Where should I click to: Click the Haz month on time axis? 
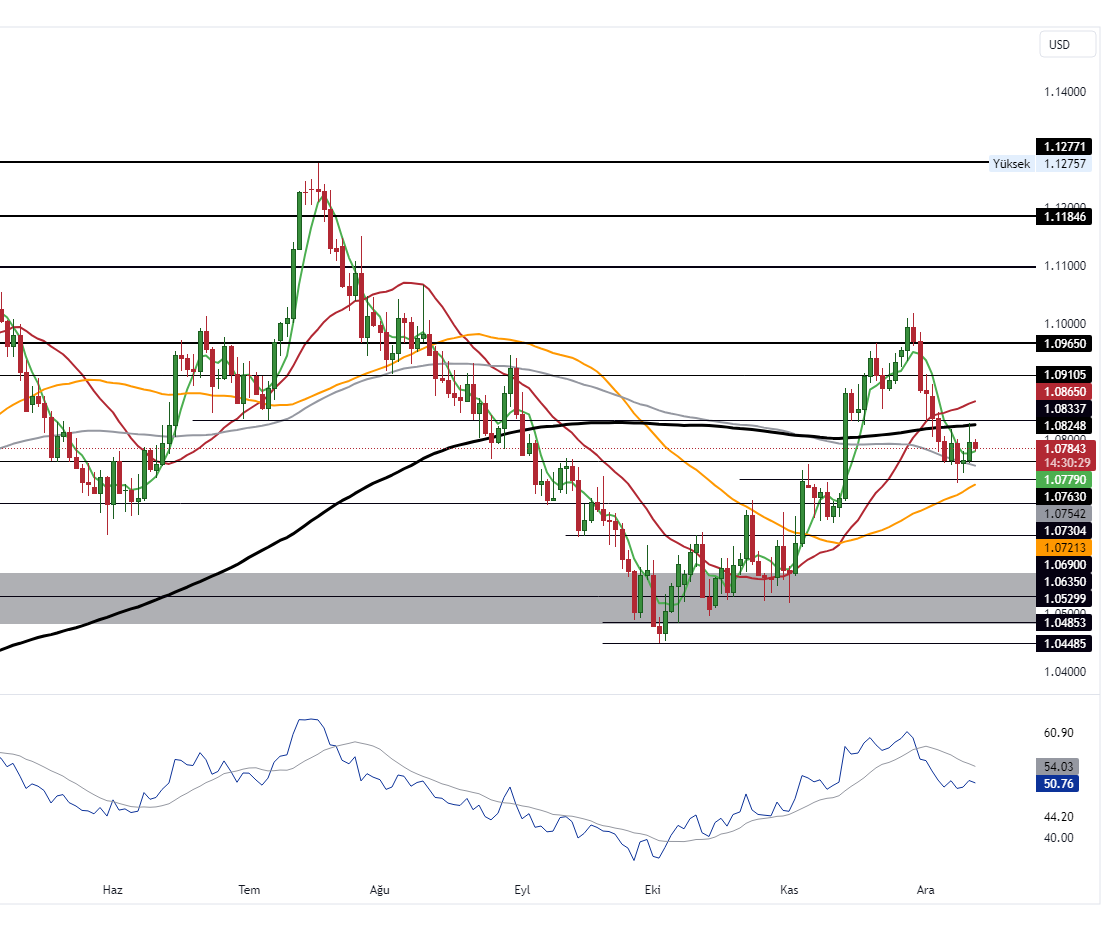113,890
